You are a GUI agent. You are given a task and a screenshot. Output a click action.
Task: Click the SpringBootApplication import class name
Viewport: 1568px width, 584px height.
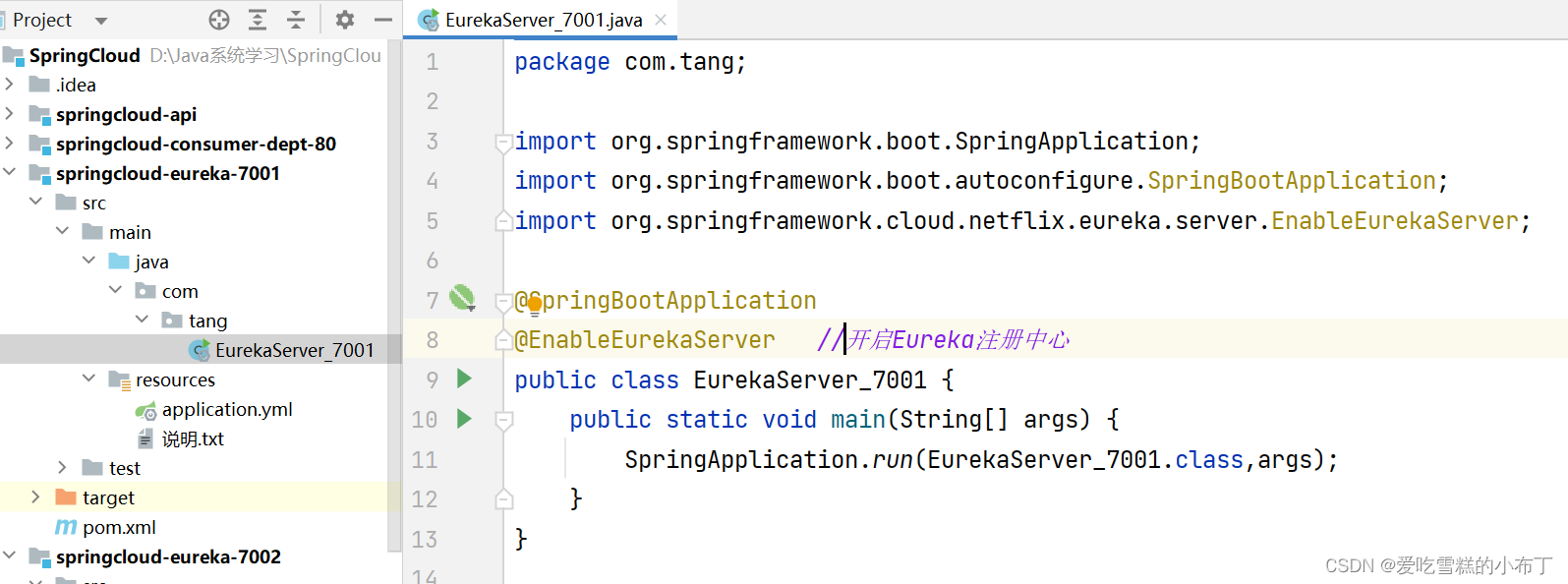[x=1292, y=181]
